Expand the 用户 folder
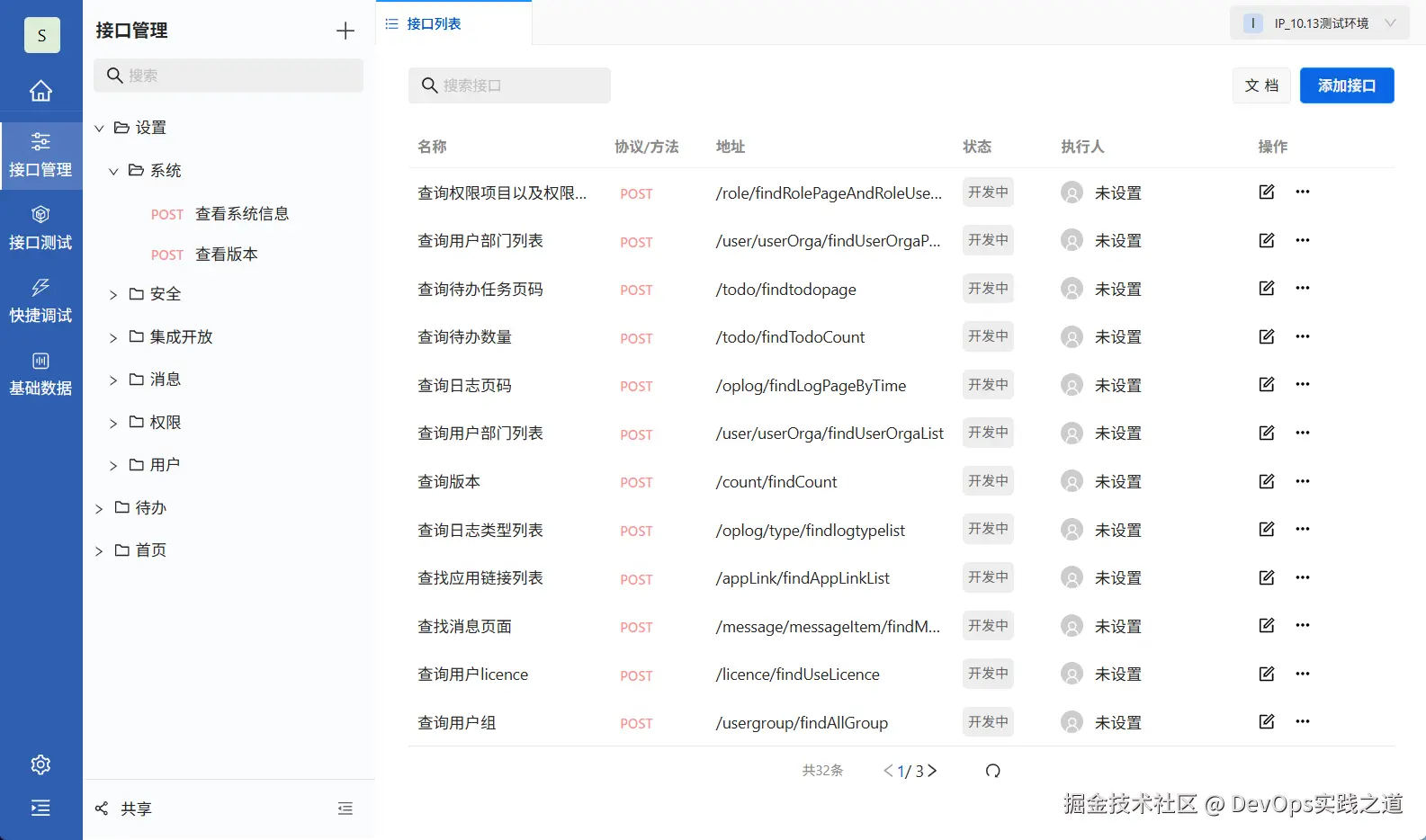1426x840 pixels. (113, 466)
